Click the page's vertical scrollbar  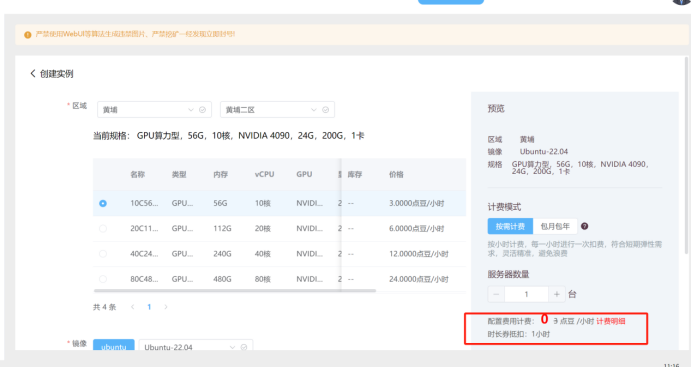[686, 154]
